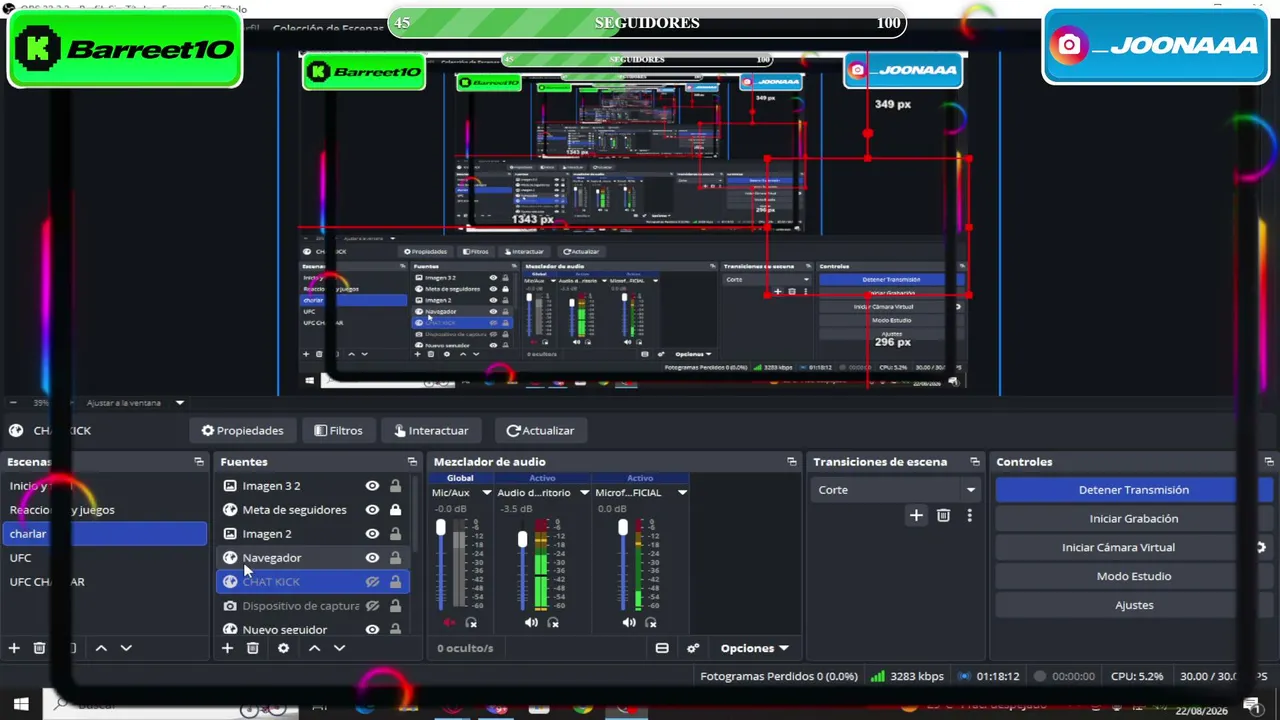The image size is (1280, 720).
Task: Undock the Controles panel
Action: coord(1268,462)
